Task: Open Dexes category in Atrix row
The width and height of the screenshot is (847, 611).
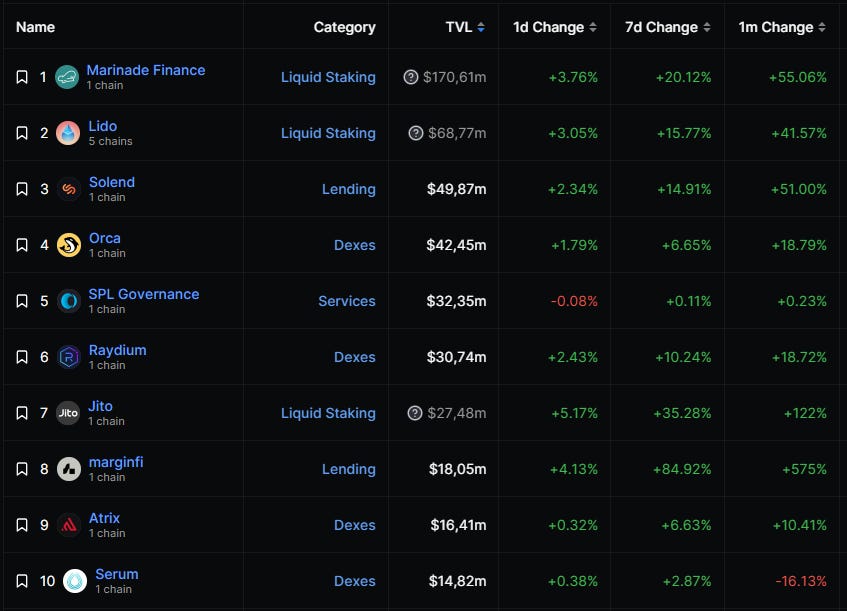Action: pyautogui.click(x=354, y=525)
